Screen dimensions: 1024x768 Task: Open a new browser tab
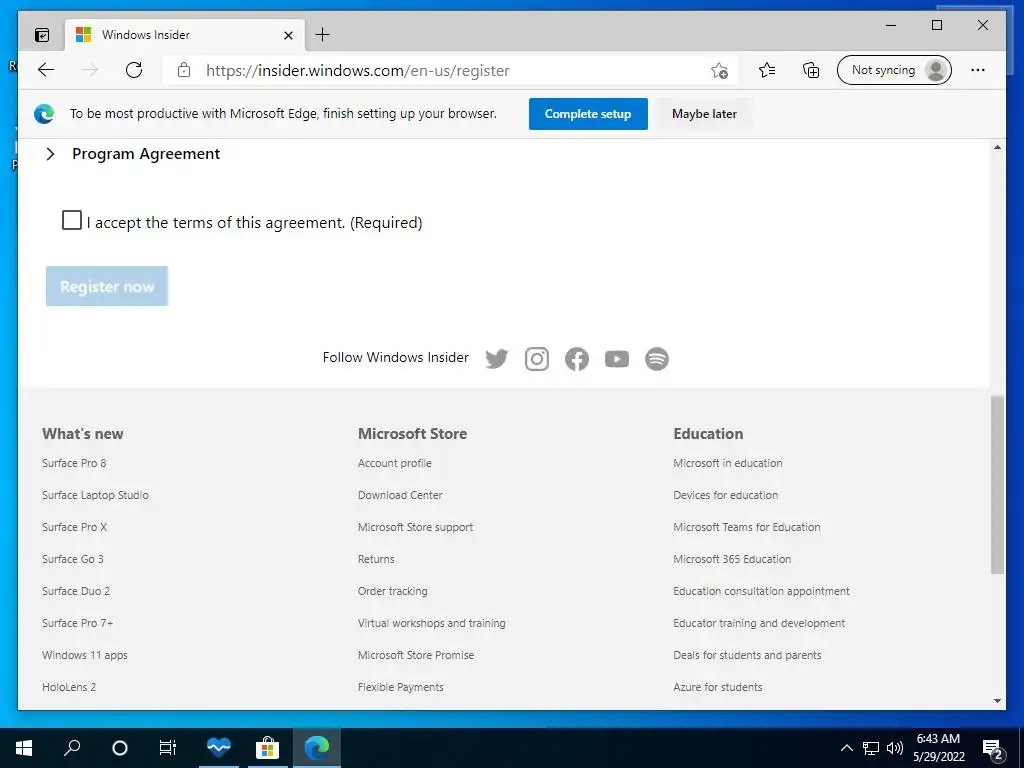pyautogui.click(x=322, y=35)
